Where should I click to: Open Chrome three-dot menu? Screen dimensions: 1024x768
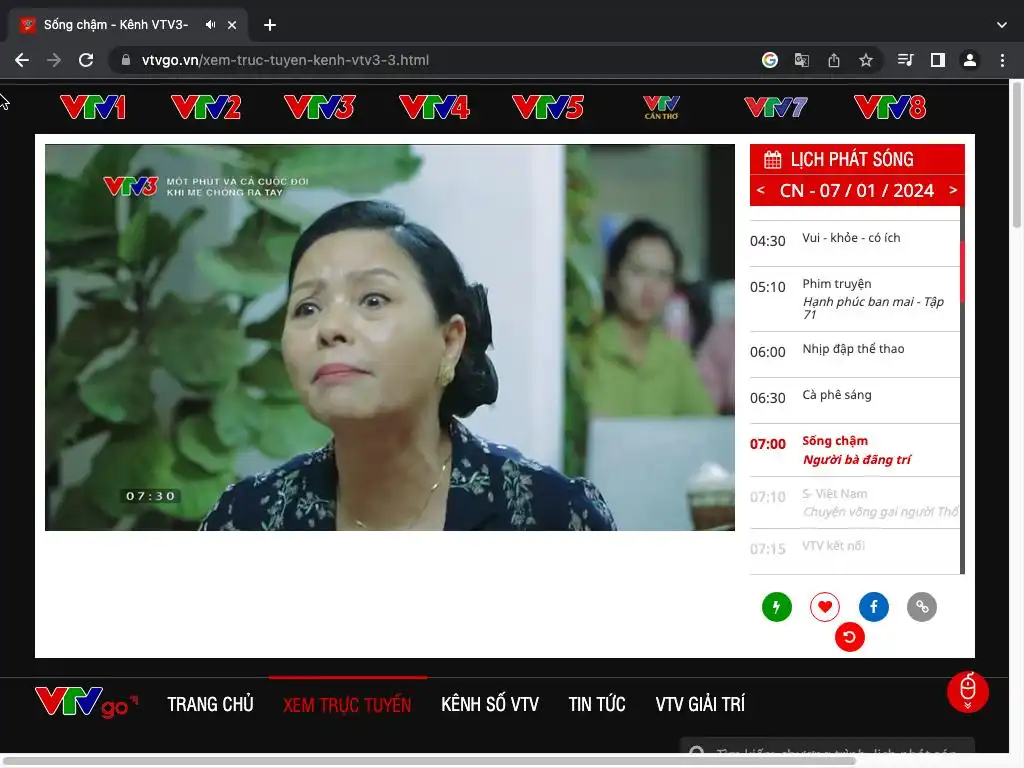click(1002, 60)
